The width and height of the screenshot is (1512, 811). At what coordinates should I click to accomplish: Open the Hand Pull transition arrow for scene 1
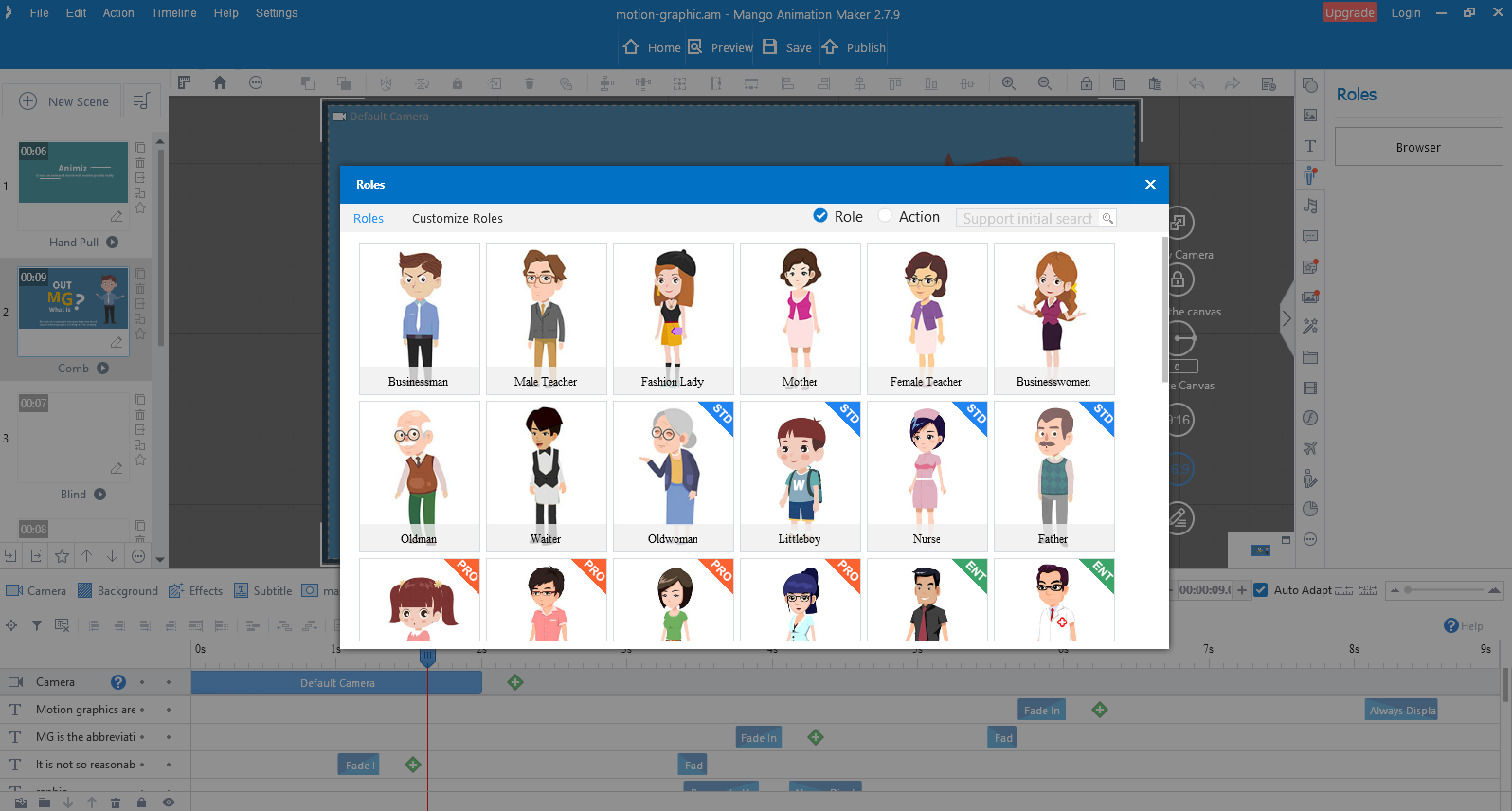click(113, 242)
